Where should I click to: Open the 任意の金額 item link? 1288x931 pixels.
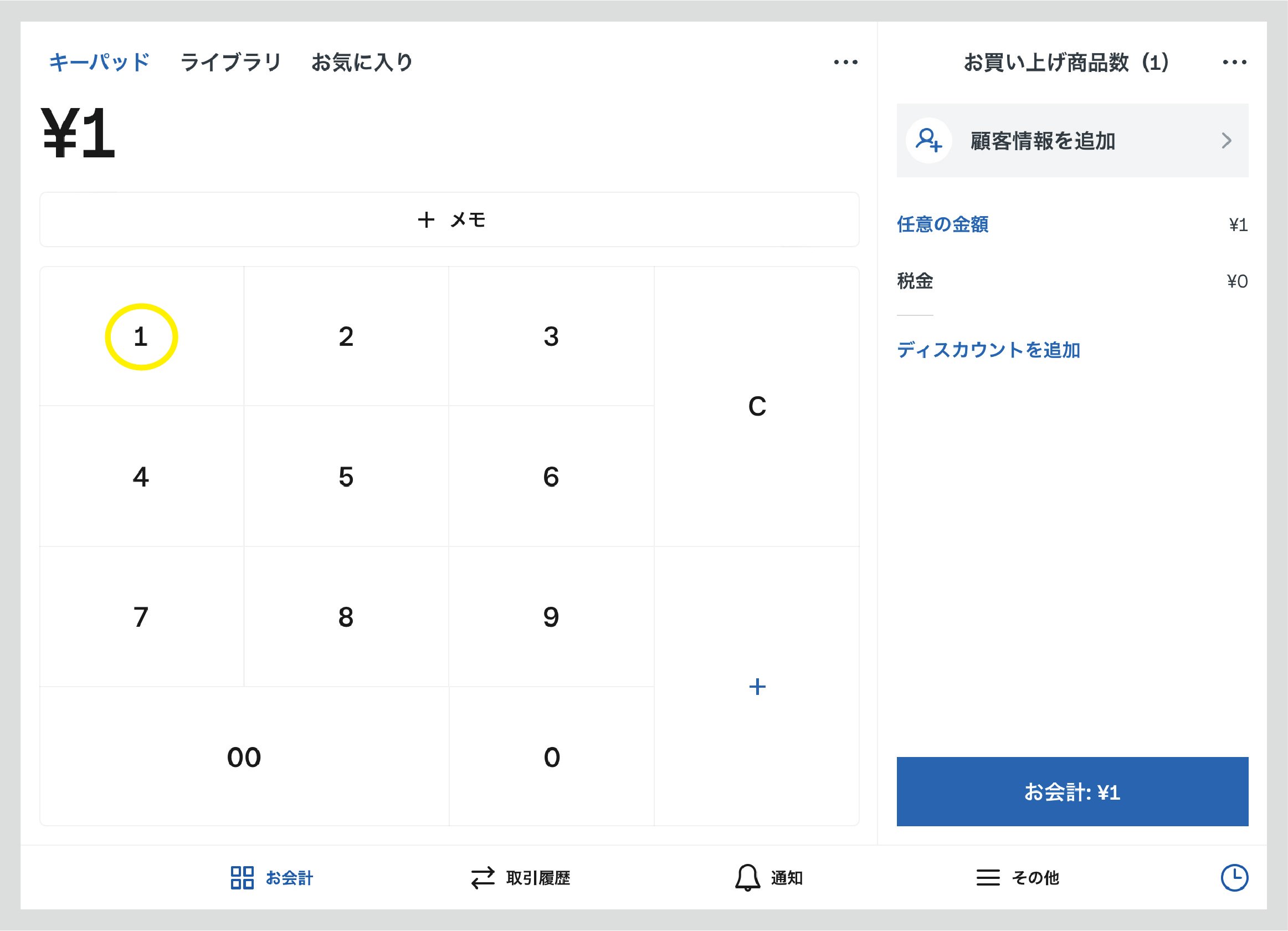point(942,225)
